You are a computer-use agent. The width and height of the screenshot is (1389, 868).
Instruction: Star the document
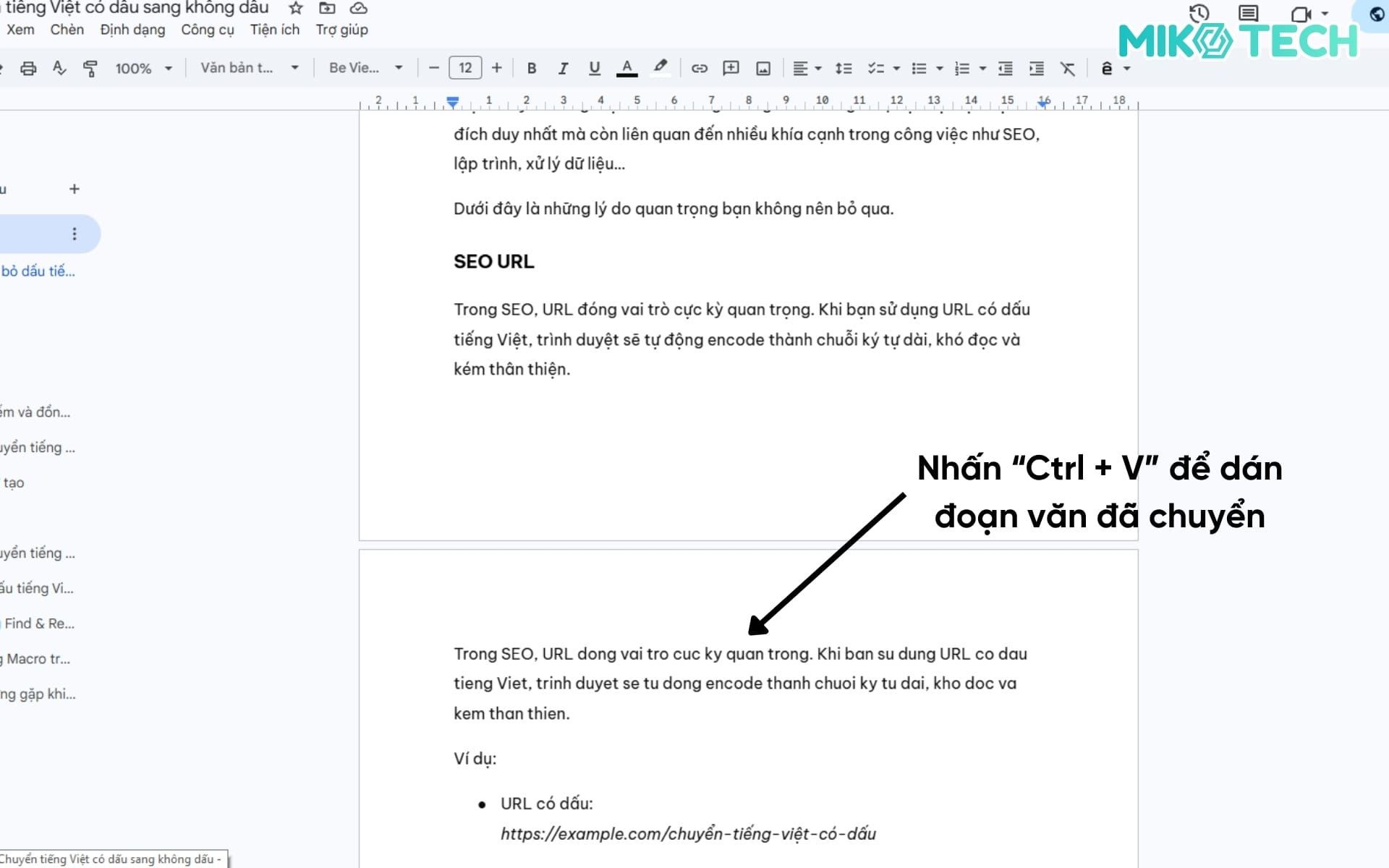pos(296,8)
